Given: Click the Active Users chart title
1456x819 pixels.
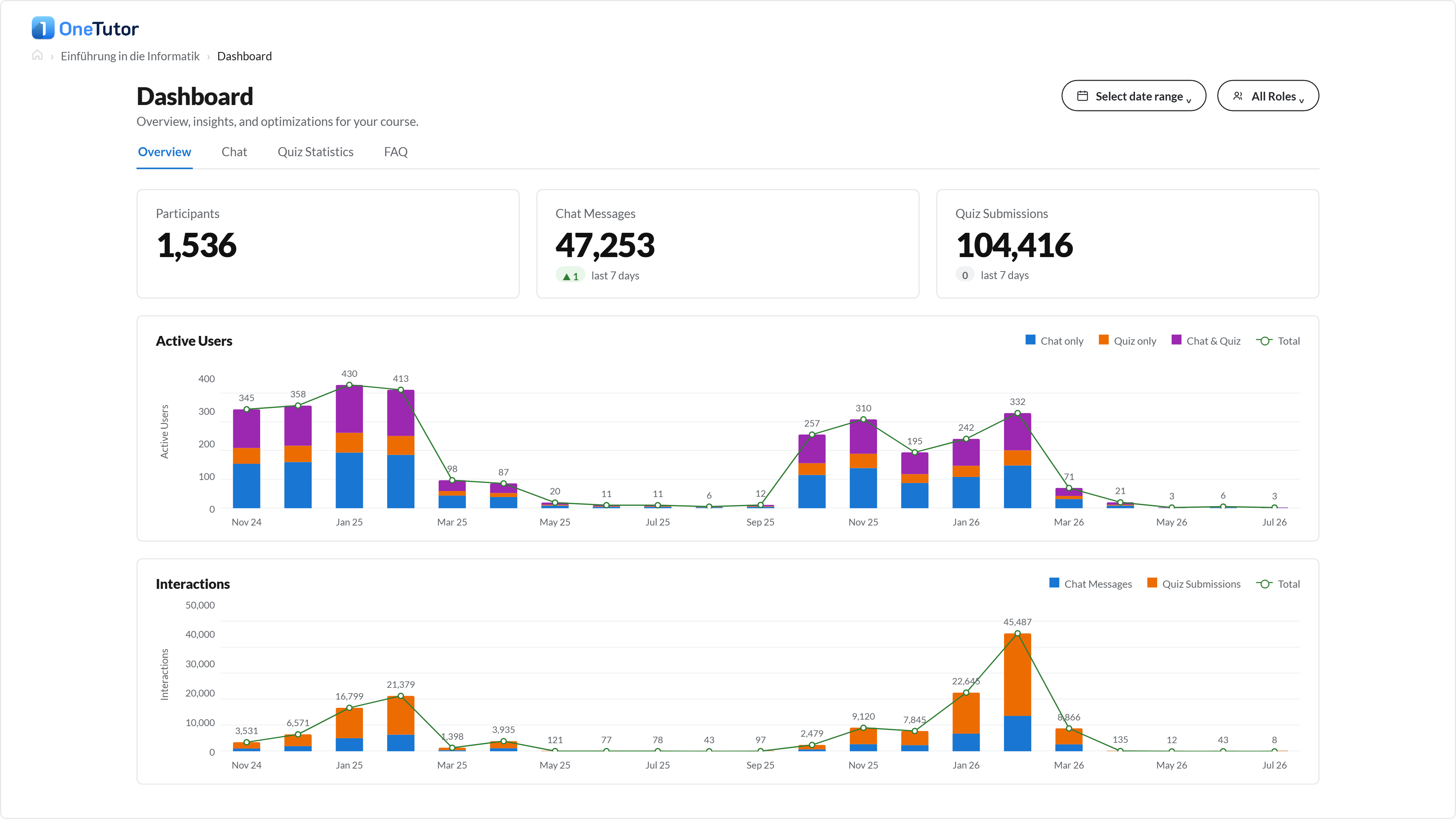Looking at the screenshot, I should 194,341.
